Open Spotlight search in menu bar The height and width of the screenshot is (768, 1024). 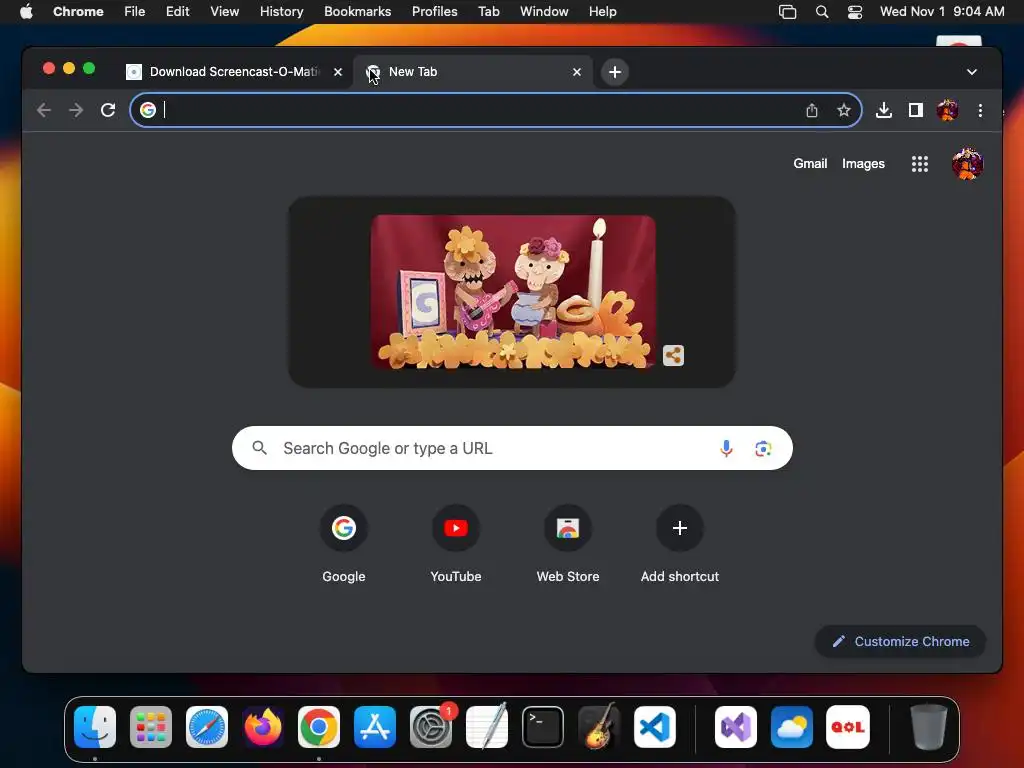[x=822, y=12]
